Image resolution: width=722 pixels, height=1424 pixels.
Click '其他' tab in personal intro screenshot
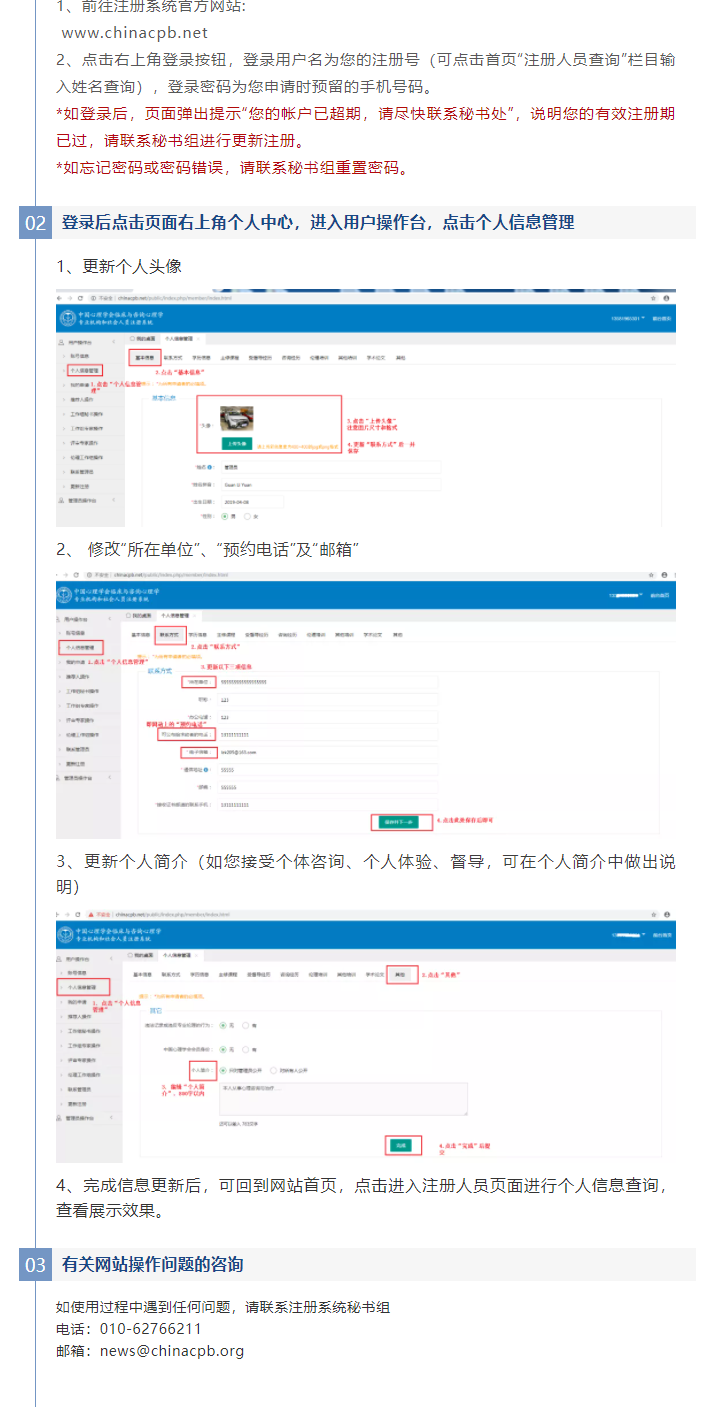[x=401, y=974]
